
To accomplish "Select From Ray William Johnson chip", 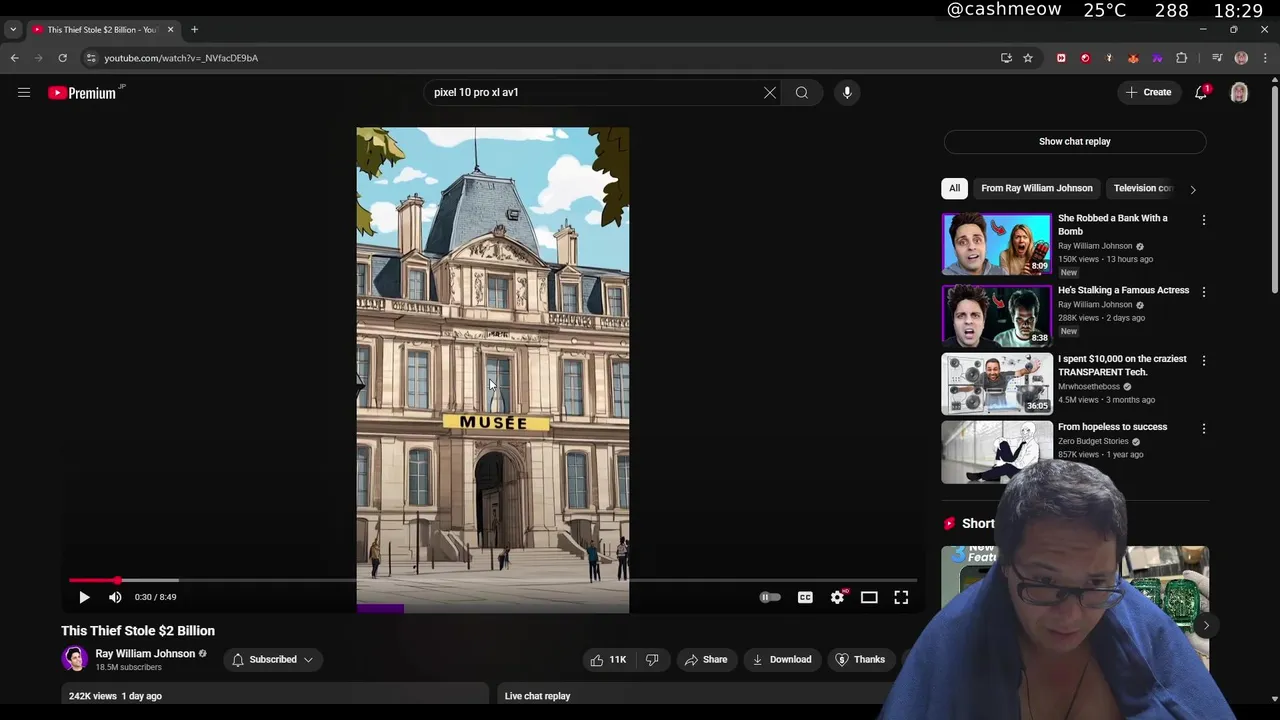I will [x=1037, y=188].
